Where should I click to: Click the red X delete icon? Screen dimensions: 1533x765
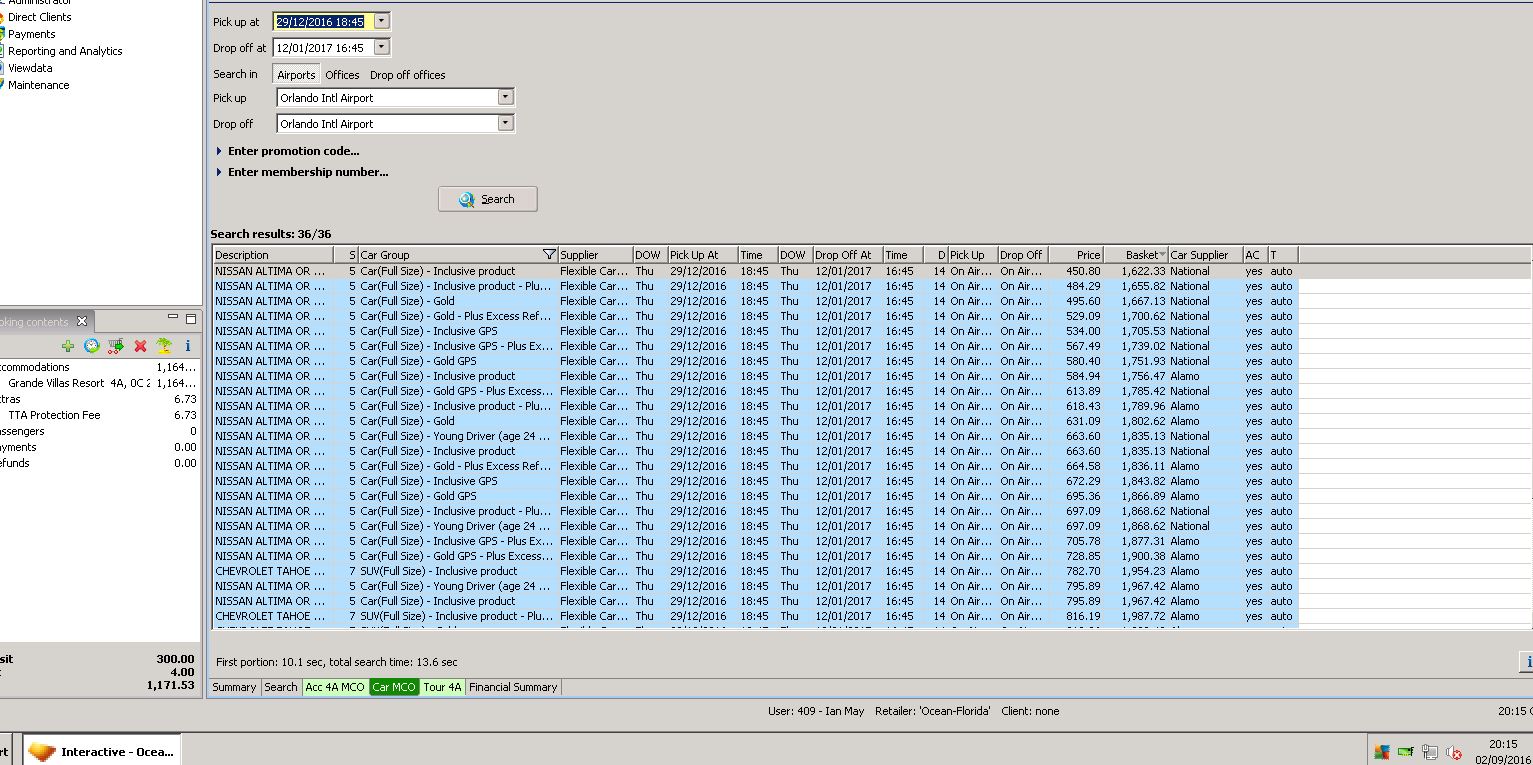click(x=140, y=346)
